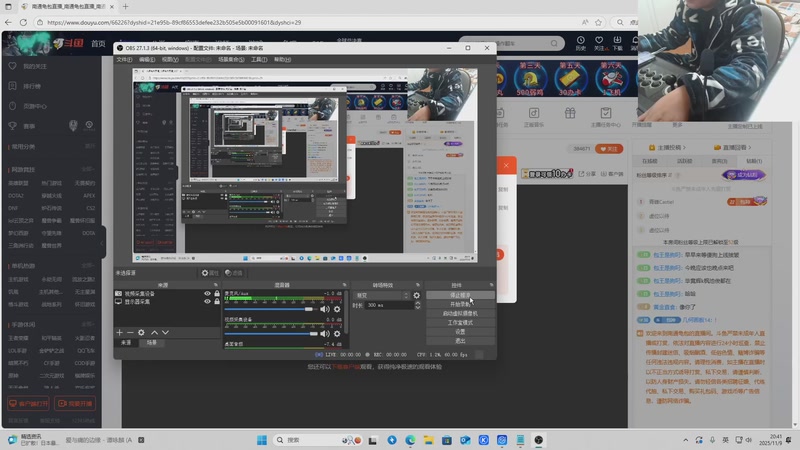Go to Douyu 首页 home link

[98, 43]
